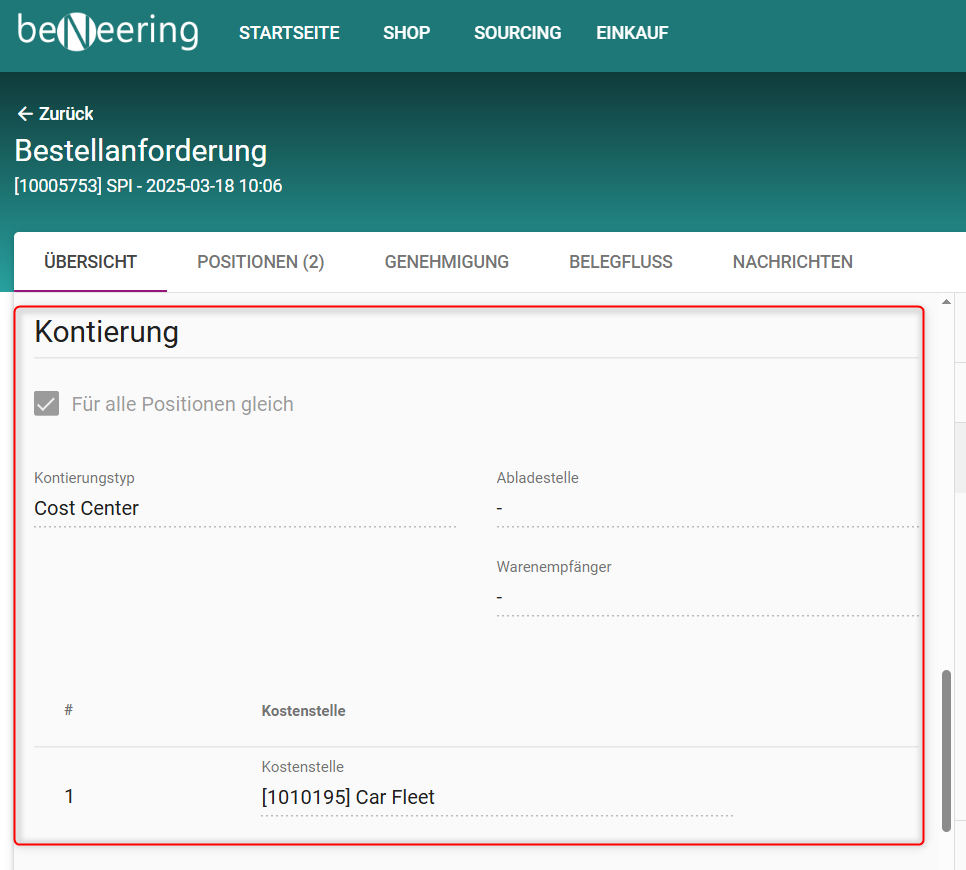Viewport: 966px width, 870px height.
Task: Open the NACHRICHTEN tab
Action: point(792,262)
